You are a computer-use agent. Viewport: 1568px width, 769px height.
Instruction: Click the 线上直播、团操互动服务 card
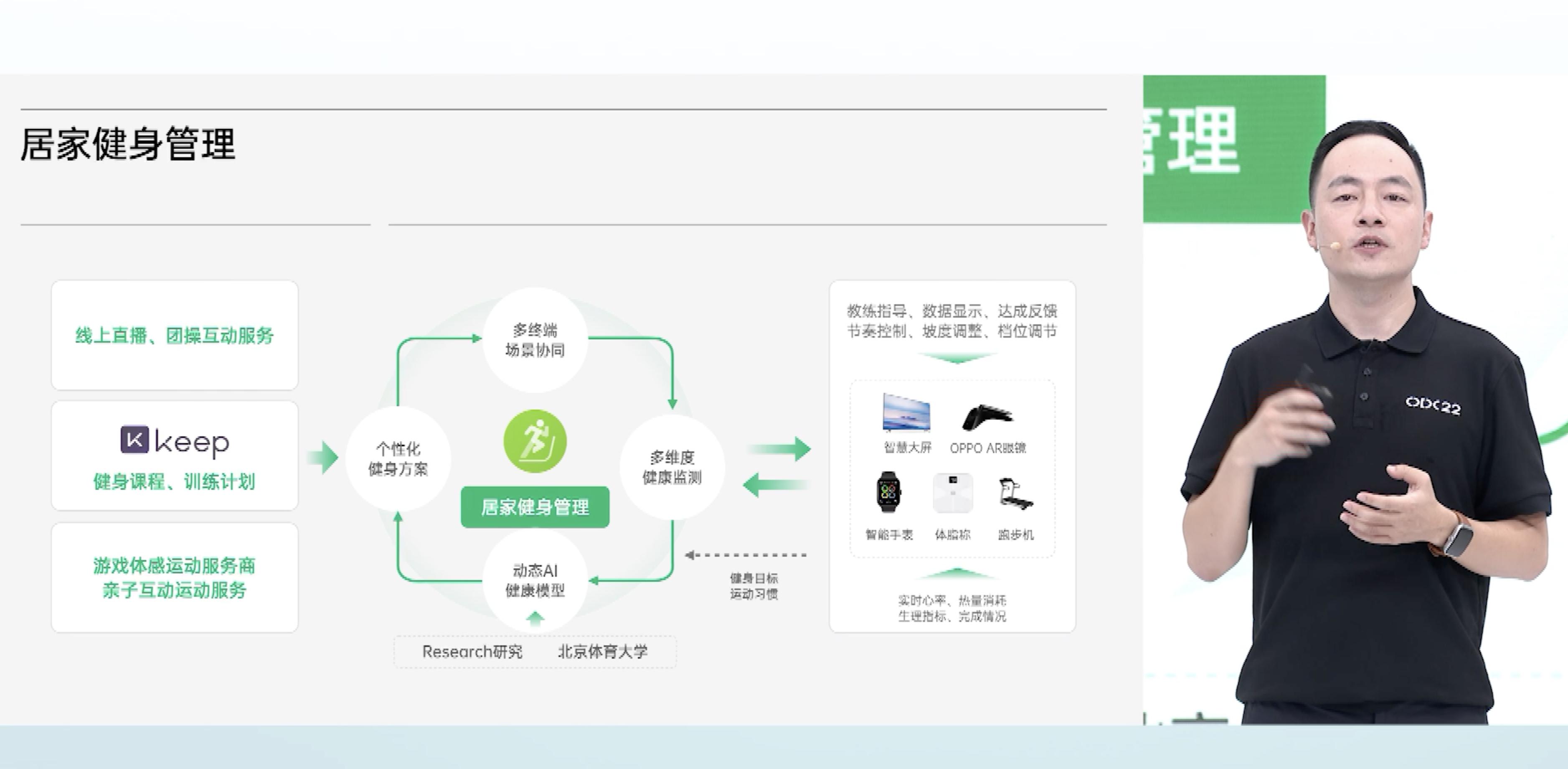tap(175, 335)
